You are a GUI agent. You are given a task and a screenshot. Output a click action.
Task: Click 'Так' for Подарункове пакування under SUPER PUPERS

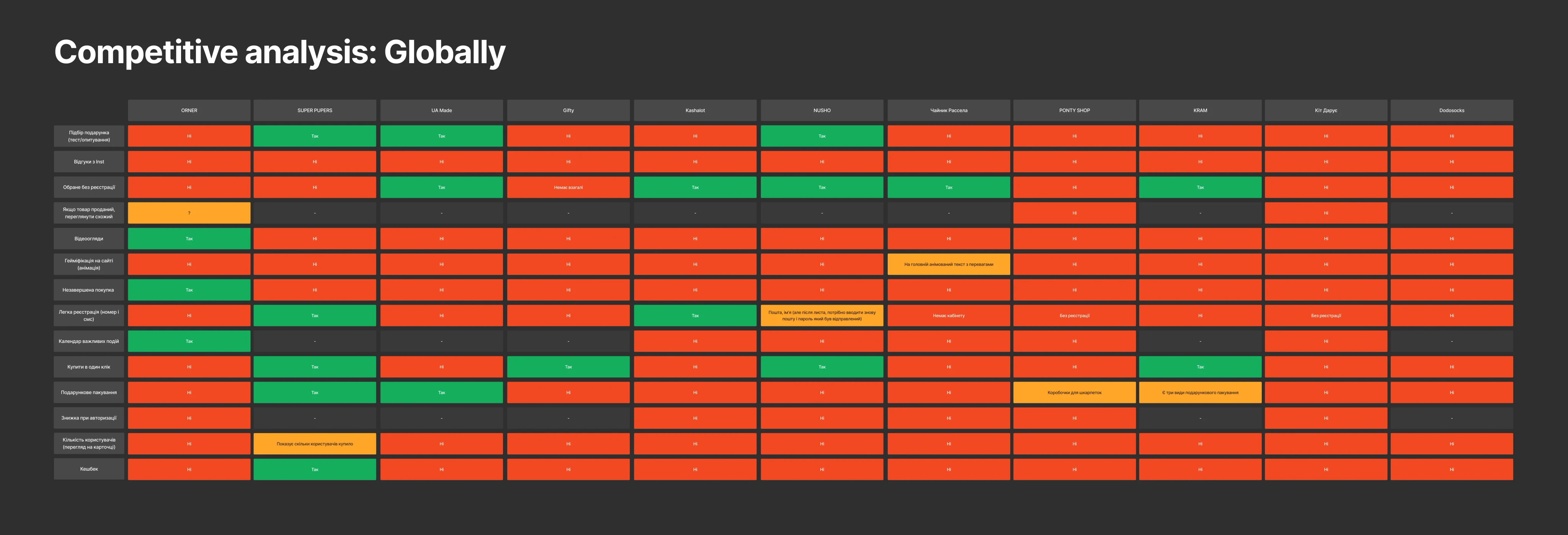point(315,393)
